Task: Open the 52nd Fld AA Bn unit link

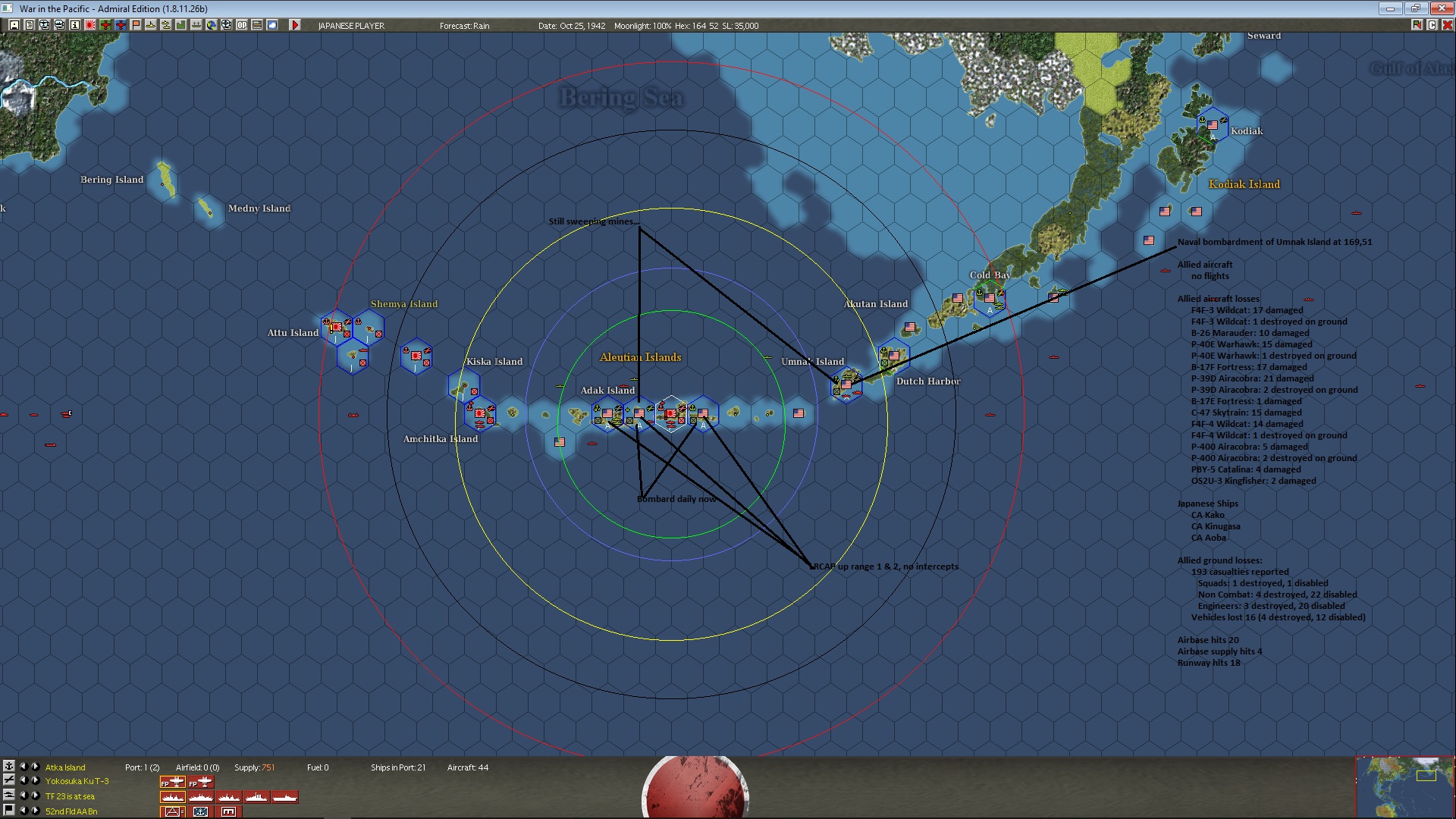Action: 71,811
